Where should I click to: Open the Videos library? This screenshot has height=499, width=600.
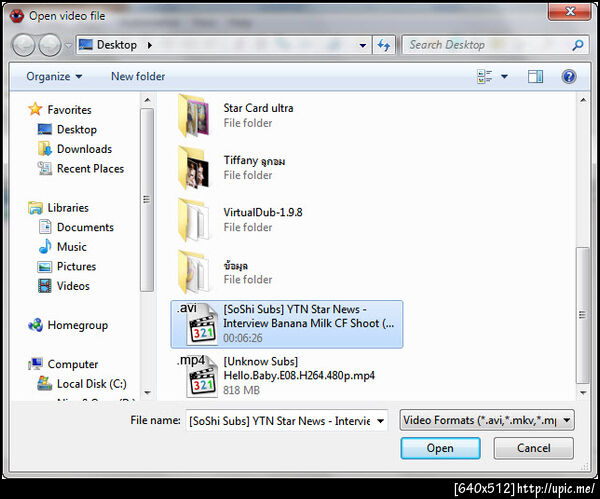click(x=73, y=286)
